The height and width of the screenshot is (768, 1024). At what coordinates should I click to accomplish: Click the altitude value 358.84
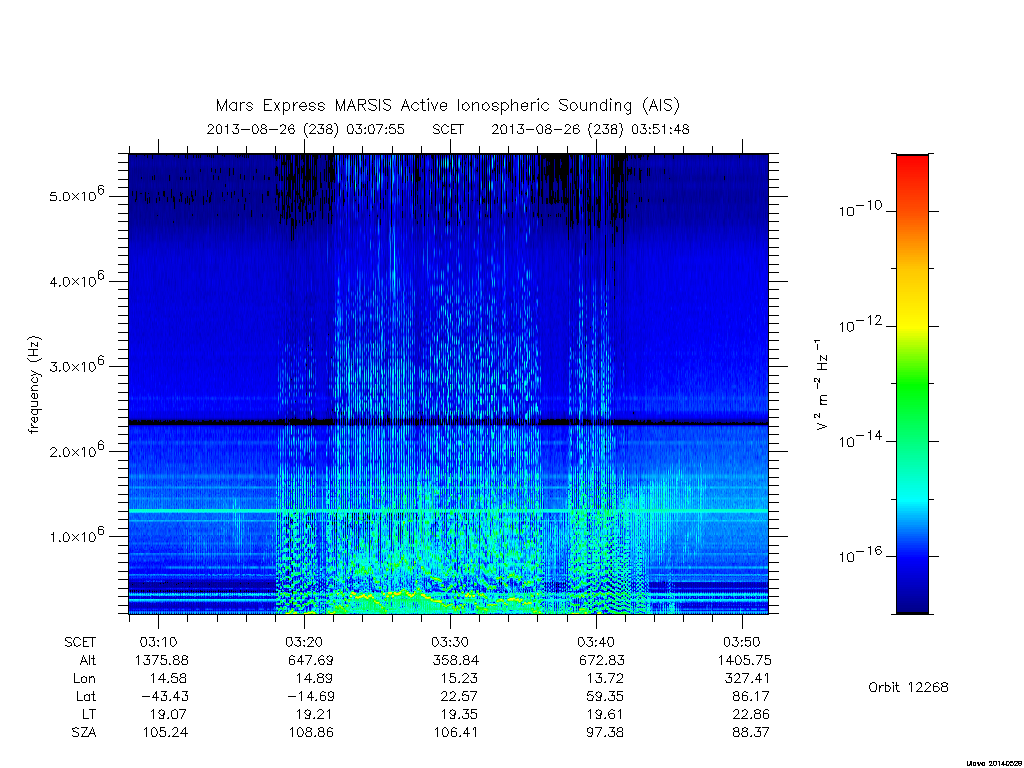coord(455,660)
